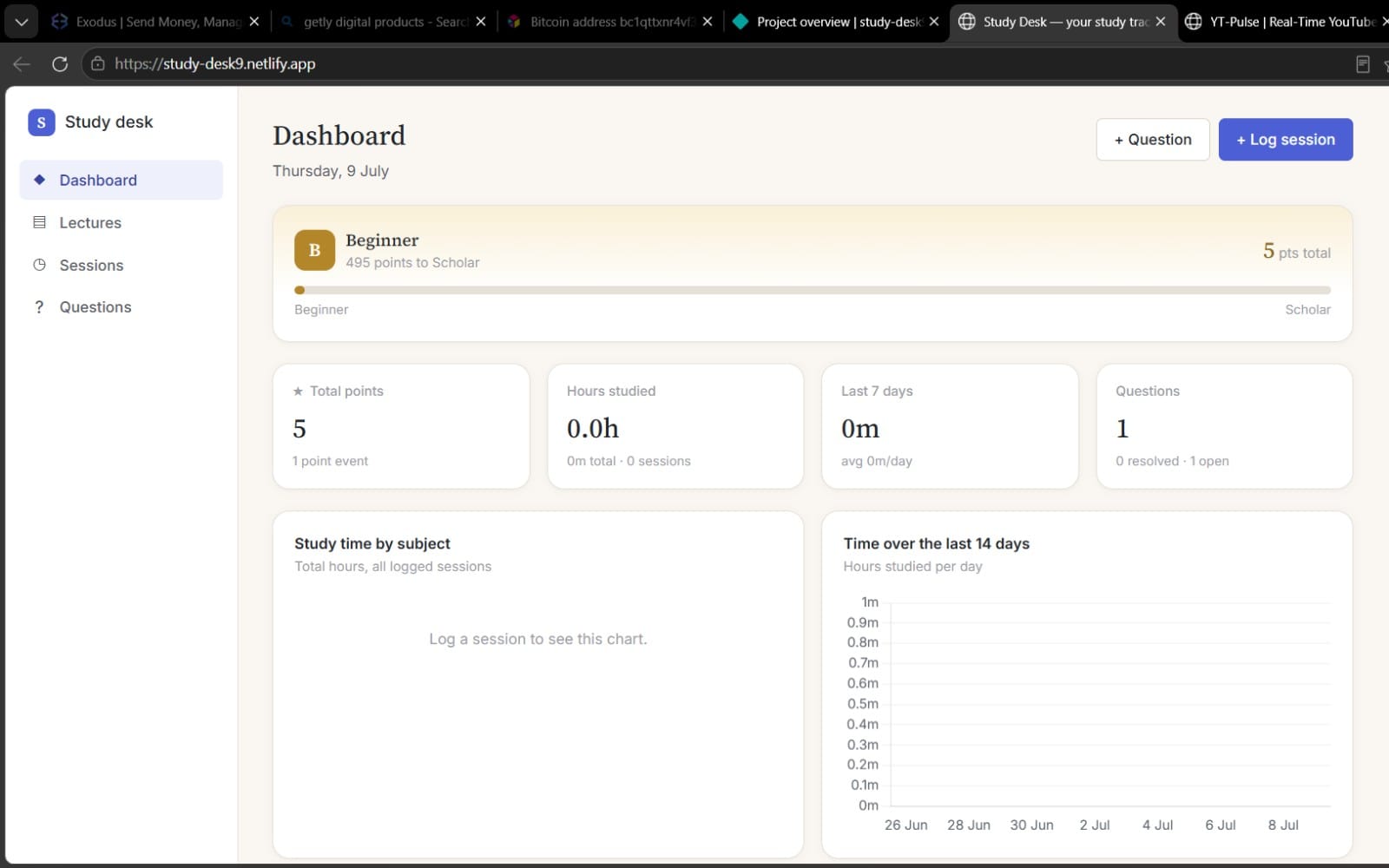Click the Study desk S logo icon

pyautogui.click(x=41, y=122)
